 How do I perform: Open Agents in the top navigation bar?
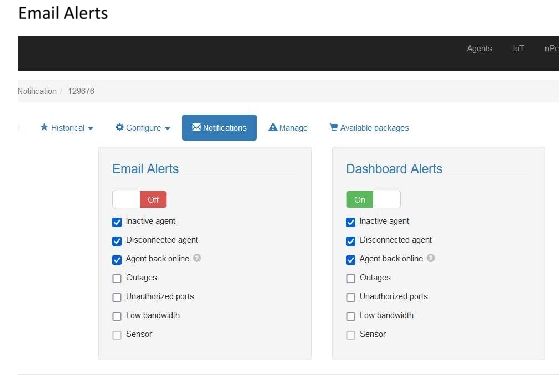click(x=479, y=48)
